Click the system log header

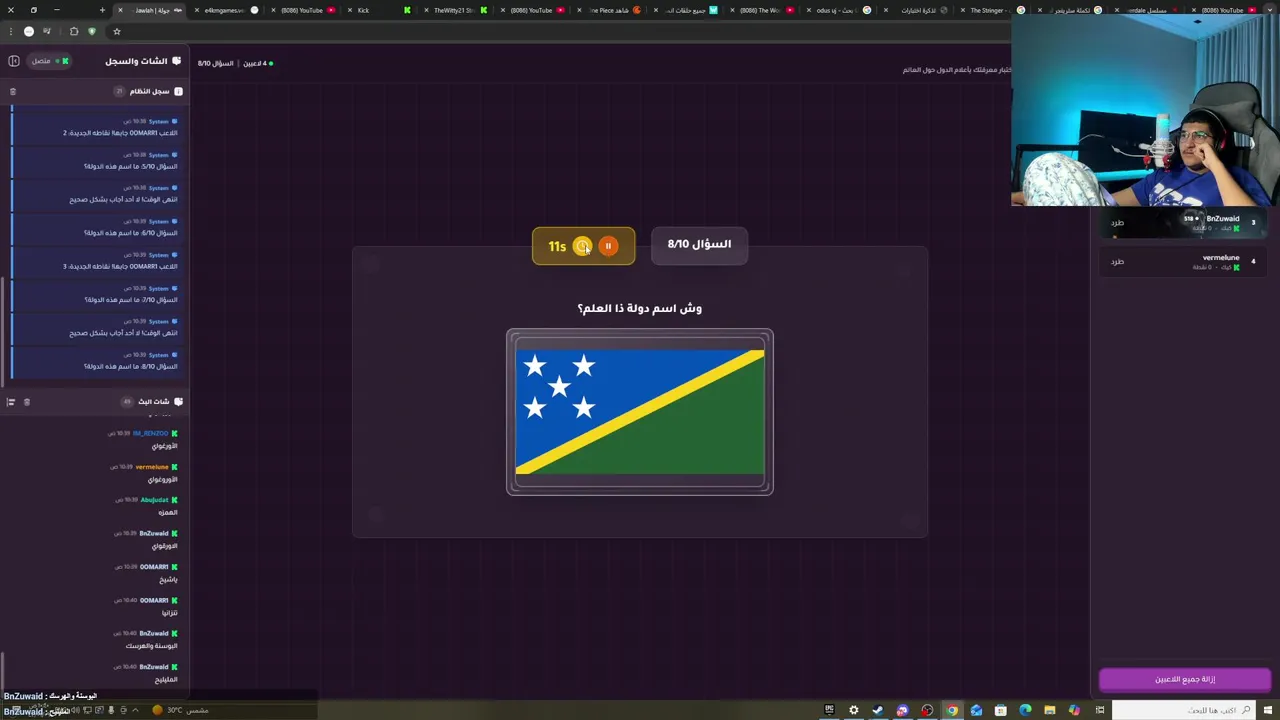(x=149, y=91)
